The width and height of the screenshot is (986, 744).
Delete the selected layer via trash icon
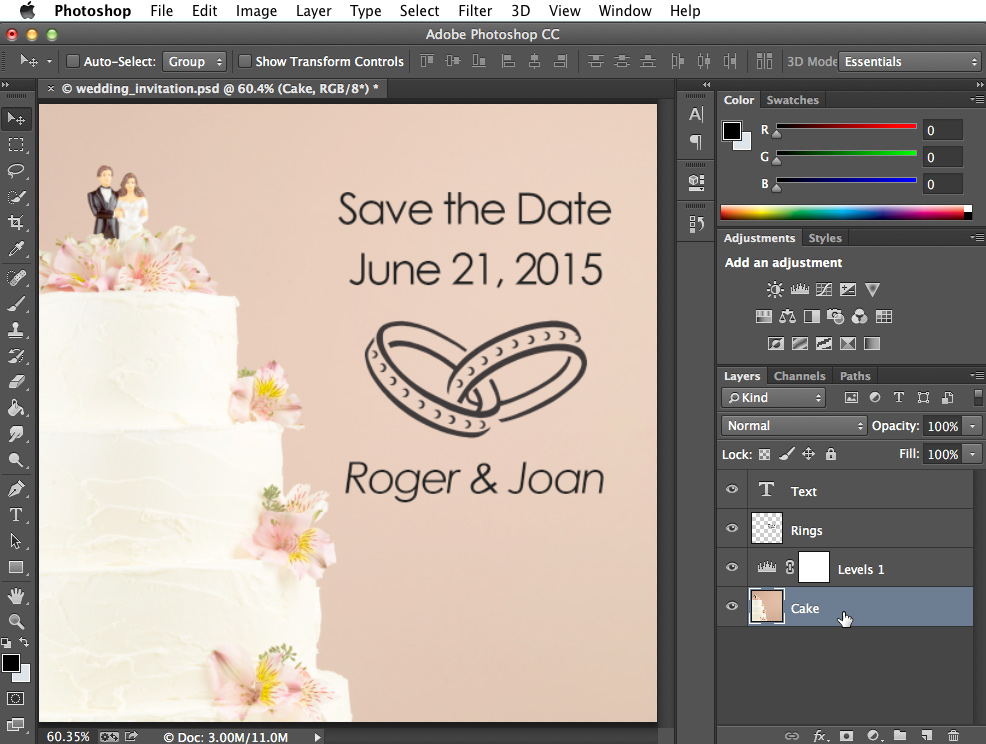[953, 734]
